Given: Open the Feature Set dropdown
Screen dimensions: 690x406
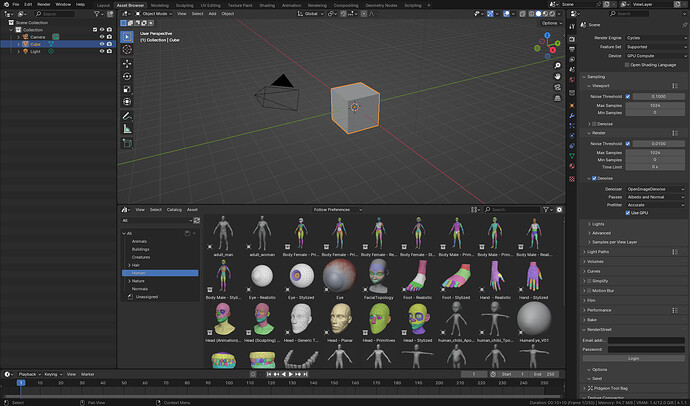Looking at the screenshot, I should pos(656,47).
